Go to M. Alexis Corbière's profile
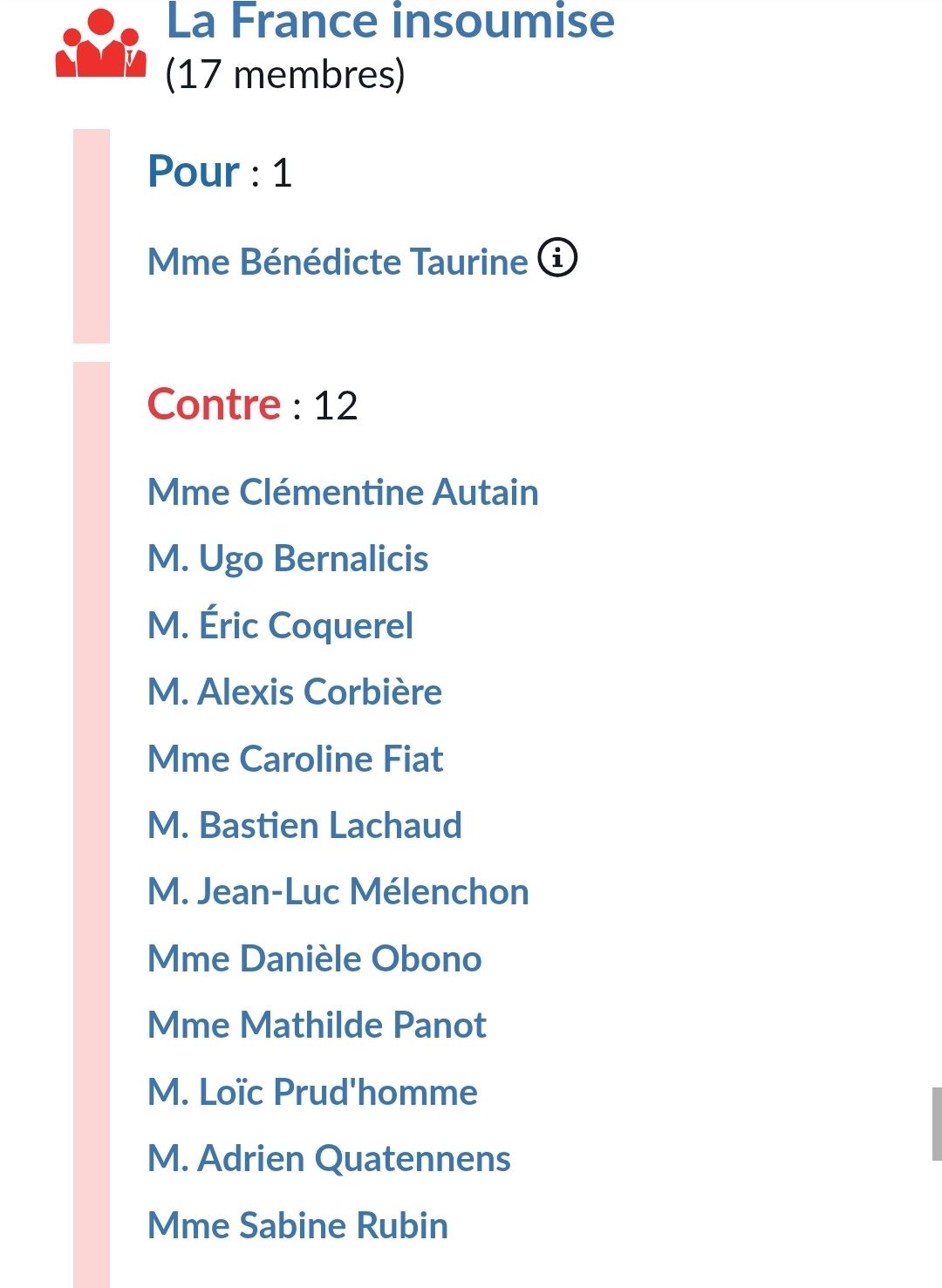Screen dimensions: 942x1288 click(x=295, y=692)
